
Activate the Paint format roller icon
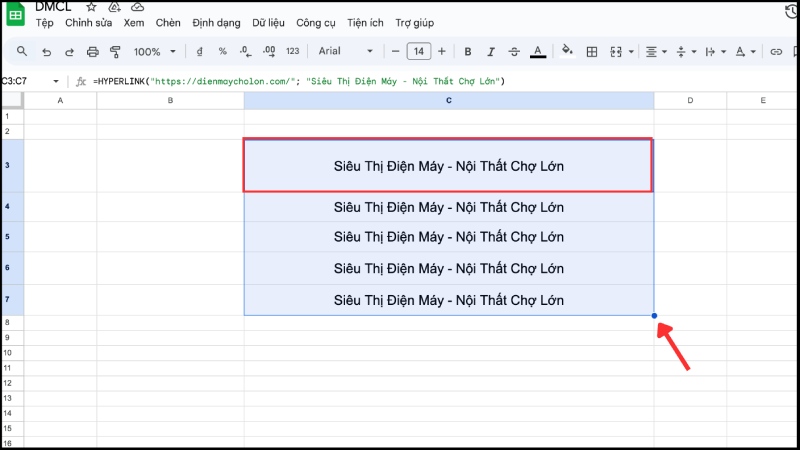[115, 52]
